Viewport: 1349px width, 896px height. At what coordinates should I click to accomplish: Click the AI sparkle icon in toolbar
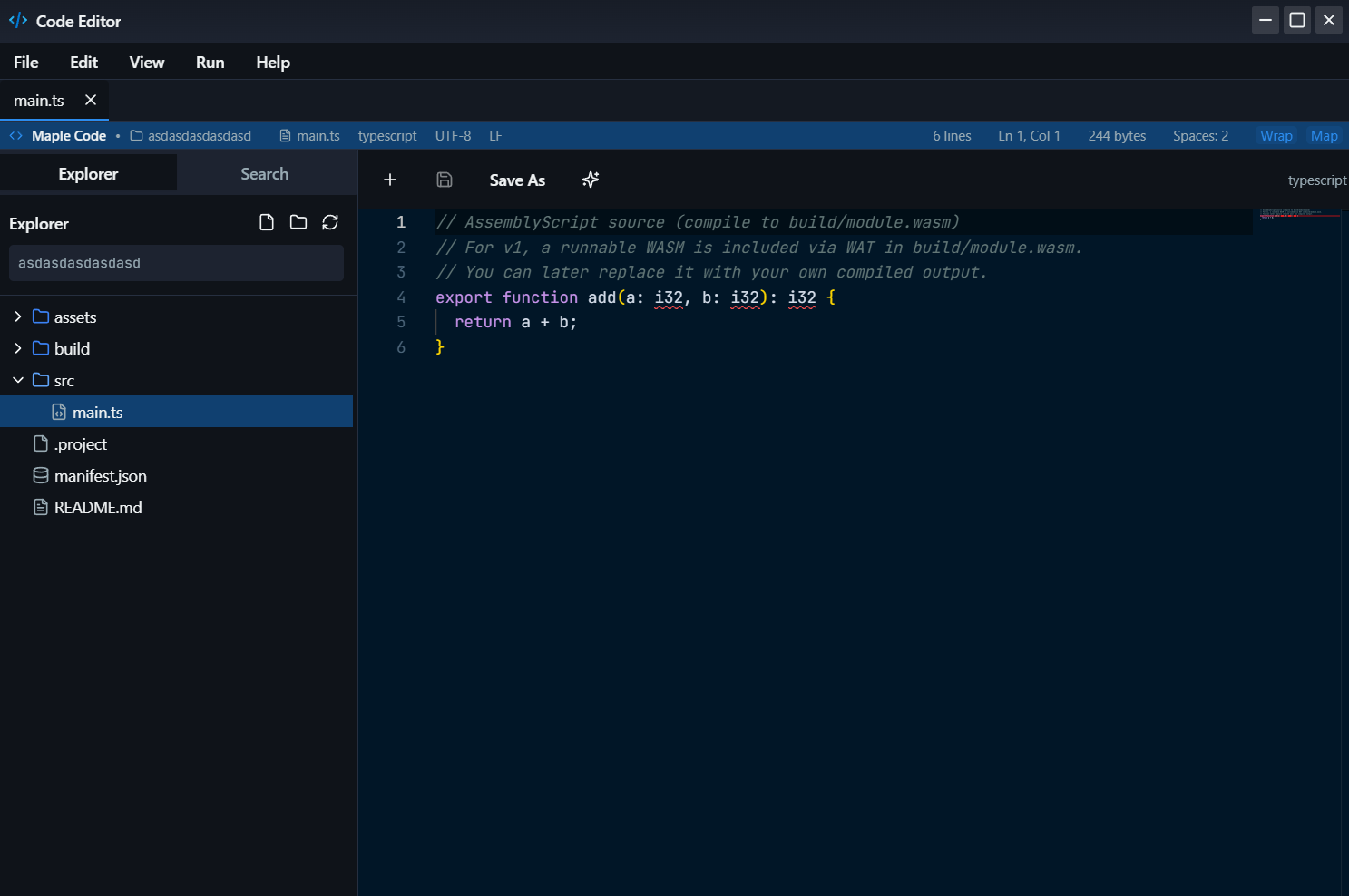point(591,180)
